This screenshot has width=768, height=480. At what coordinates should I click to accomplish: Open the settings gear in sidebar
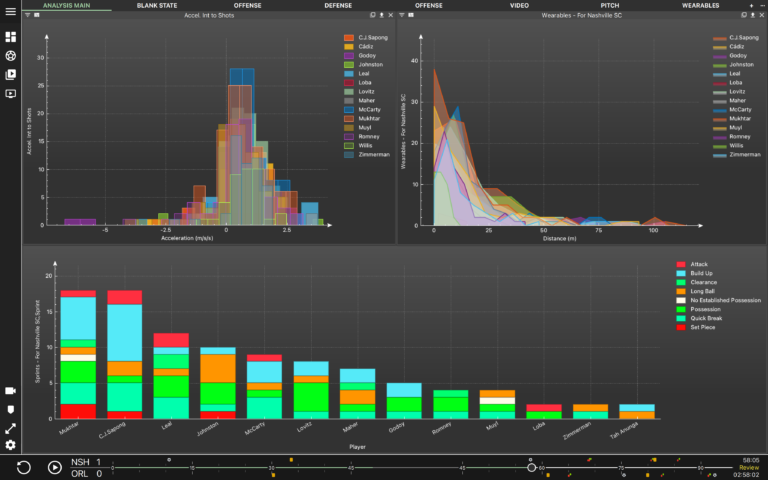(10, 445)
